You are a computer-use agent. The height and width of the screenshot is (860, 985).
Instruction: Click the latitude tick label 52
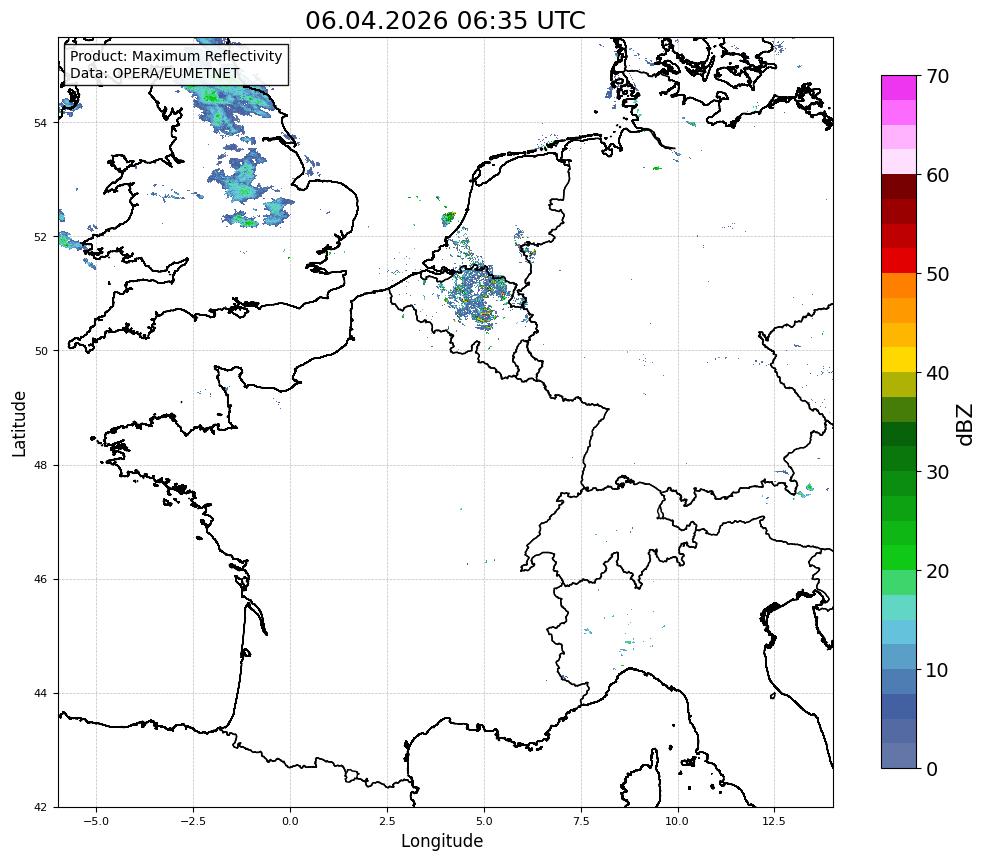40,237
